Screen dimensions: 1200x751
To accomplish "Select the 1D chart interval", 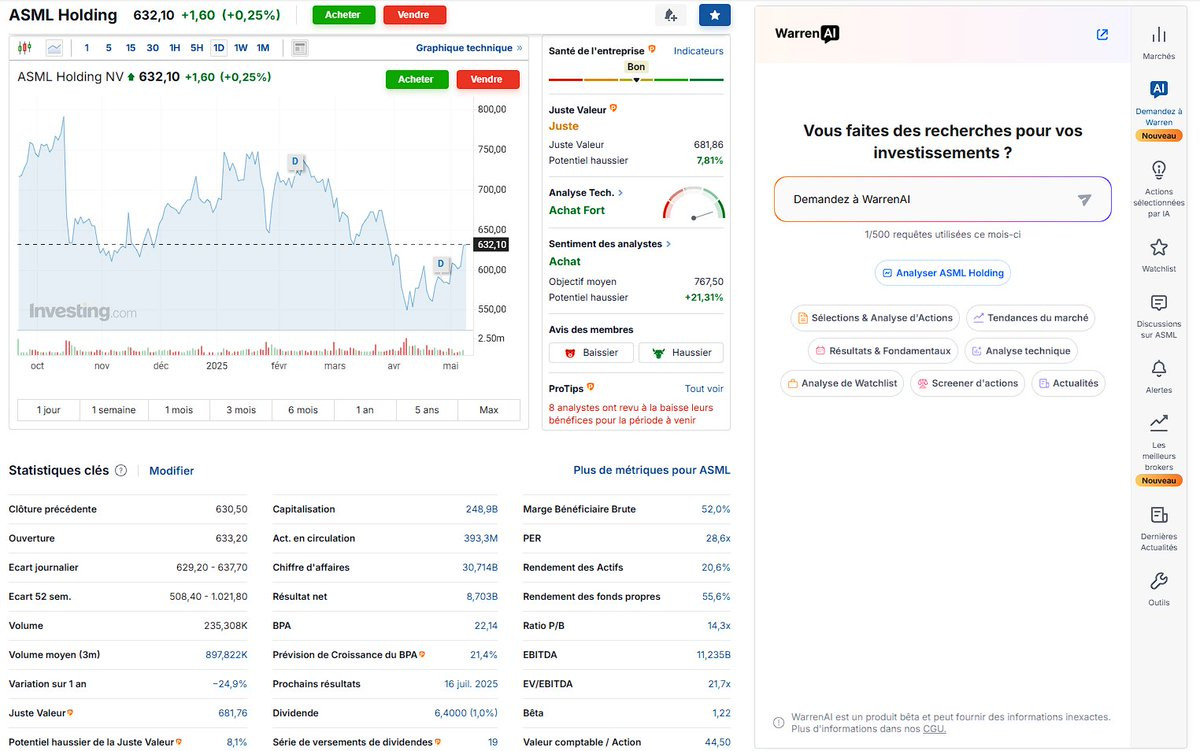I will click(219, 48).
